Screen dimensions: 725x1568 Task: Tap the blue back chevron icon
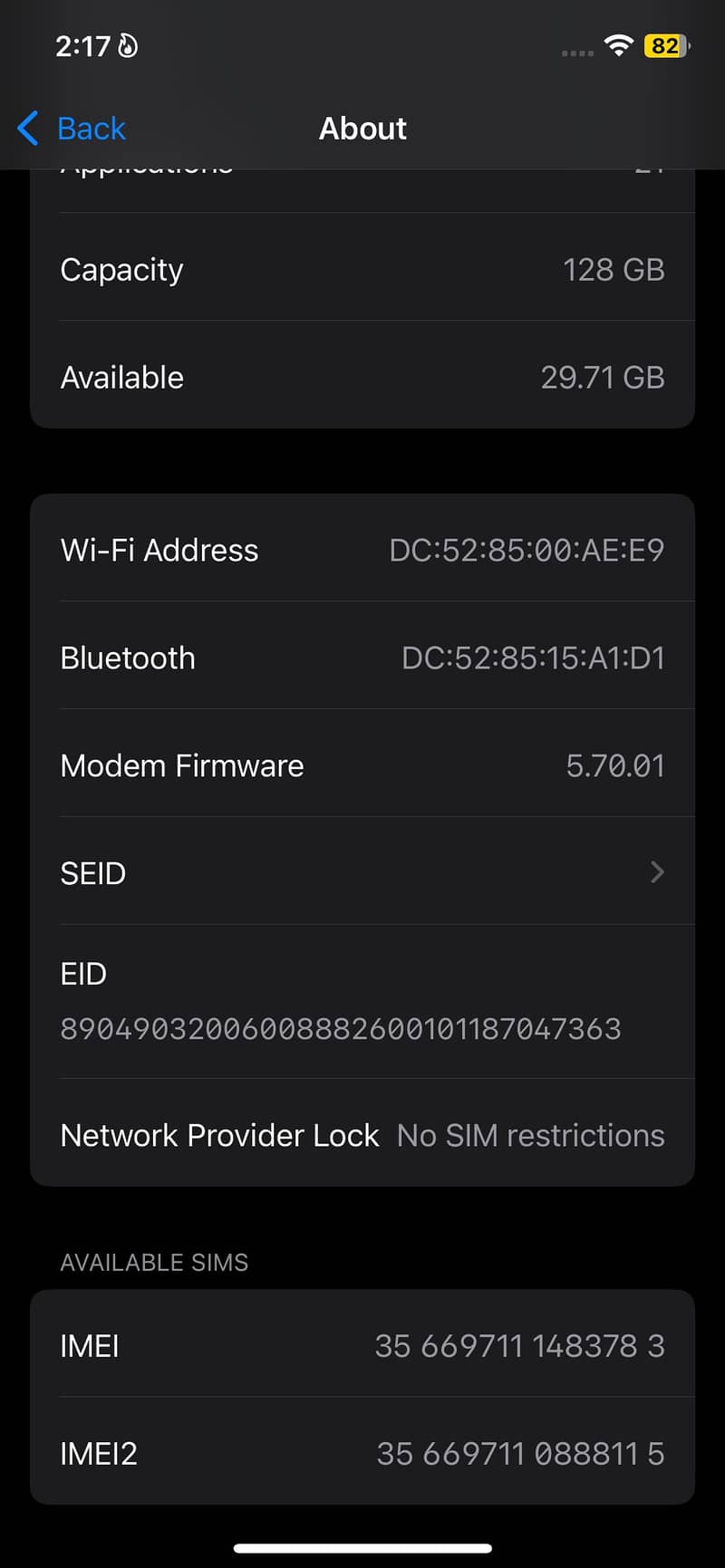(x=28, y=129)
